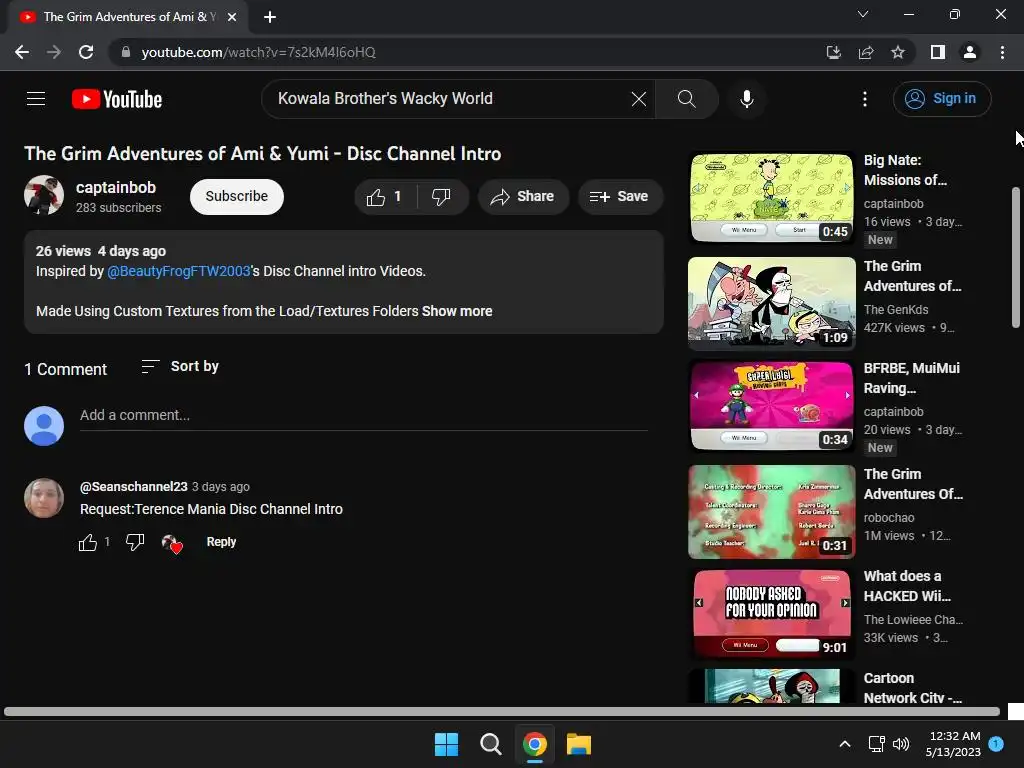Click browser back arrow
The width and height of the screenshot is (1024, 768).
[x=22, y=52]
